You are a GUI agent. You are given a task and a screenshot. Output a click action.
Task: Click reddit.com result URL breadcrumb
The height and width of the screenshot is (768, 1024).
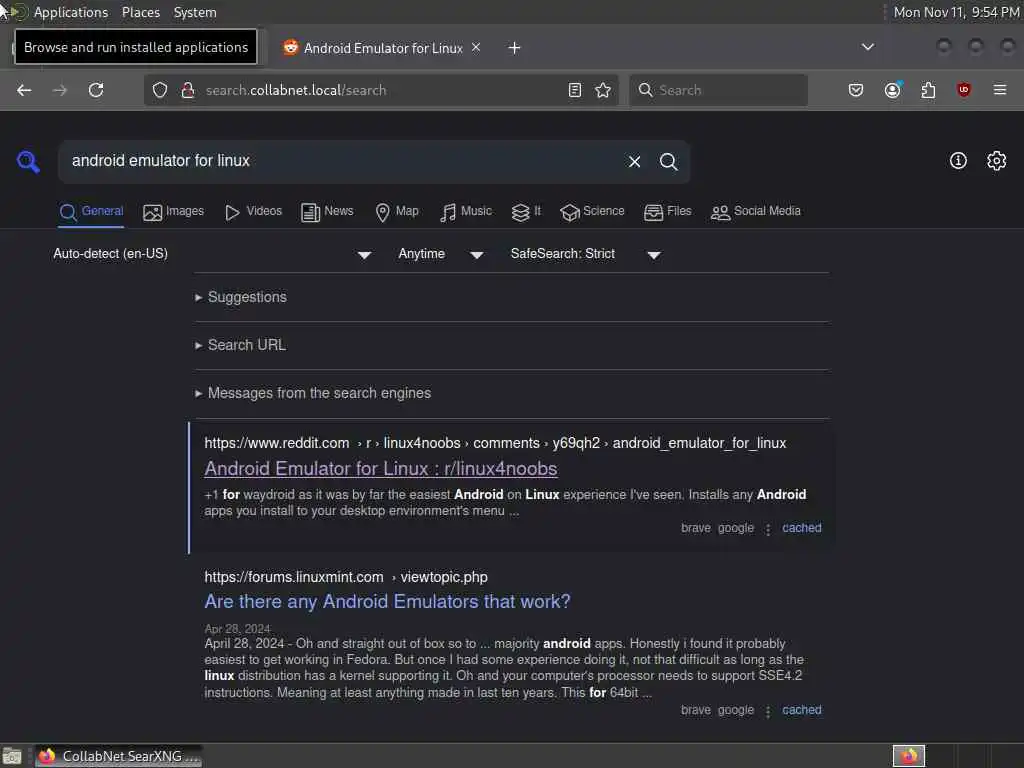click(495, 443)
